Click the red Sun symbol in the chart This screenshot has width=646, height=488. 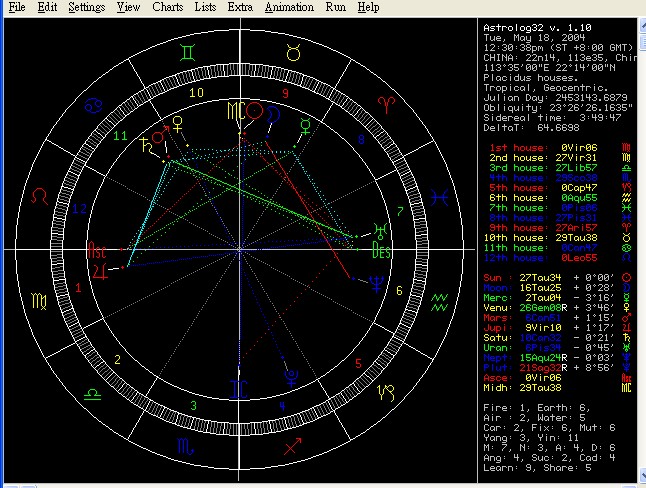click(x=255, y=109)
